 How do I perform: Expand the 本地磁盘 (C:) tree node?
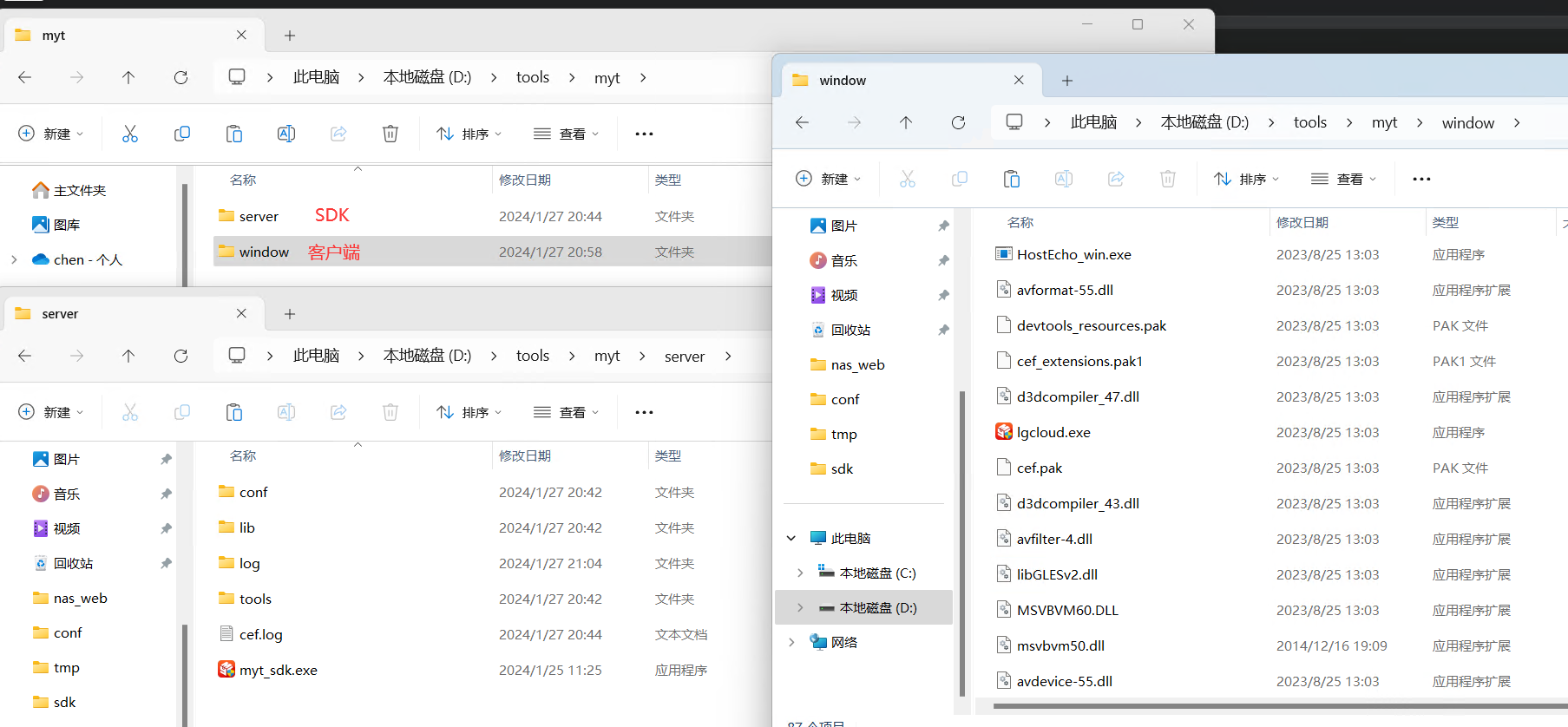click(x=800, y=573)
